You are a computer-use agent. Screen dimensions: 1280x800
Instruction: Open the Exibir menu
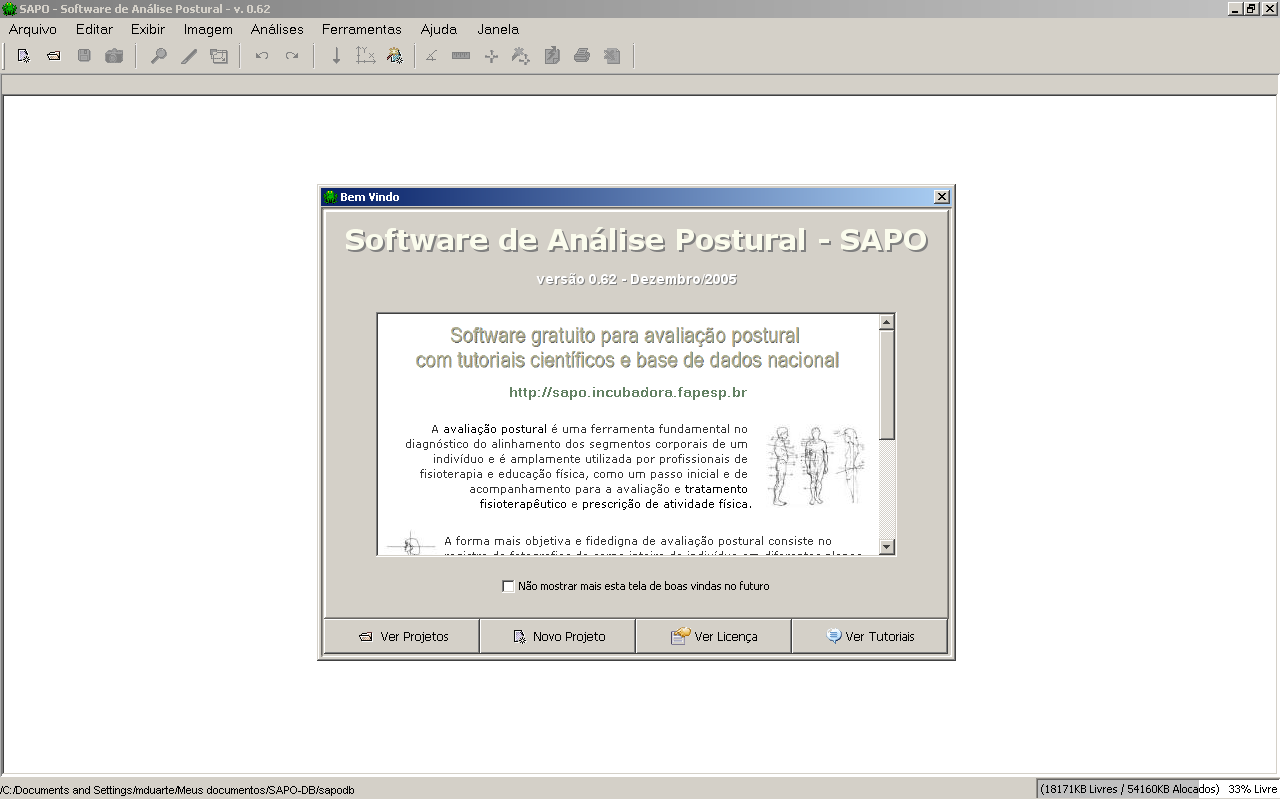(148, 29)
